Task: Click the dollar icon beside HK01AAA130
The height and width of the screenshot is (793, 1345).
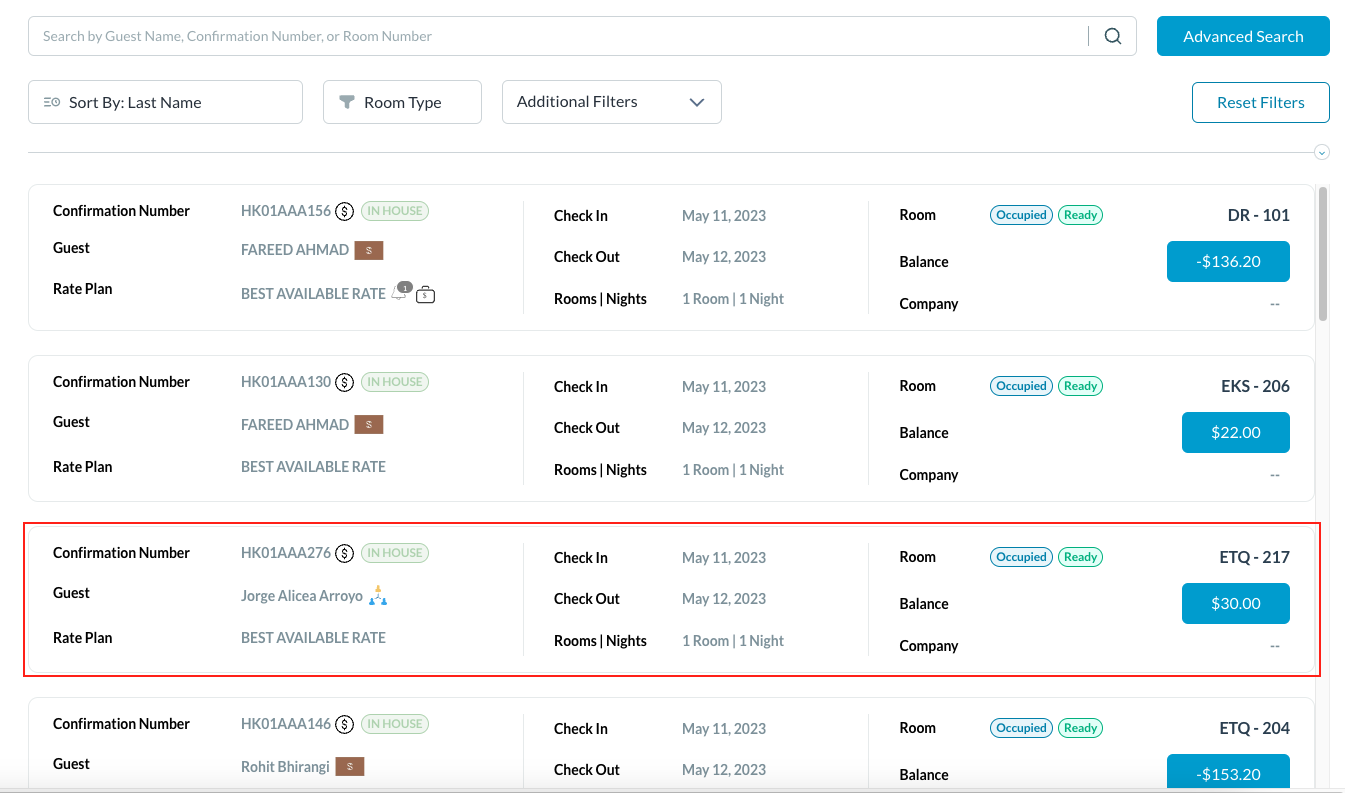Action: click(x=345, y=382)
